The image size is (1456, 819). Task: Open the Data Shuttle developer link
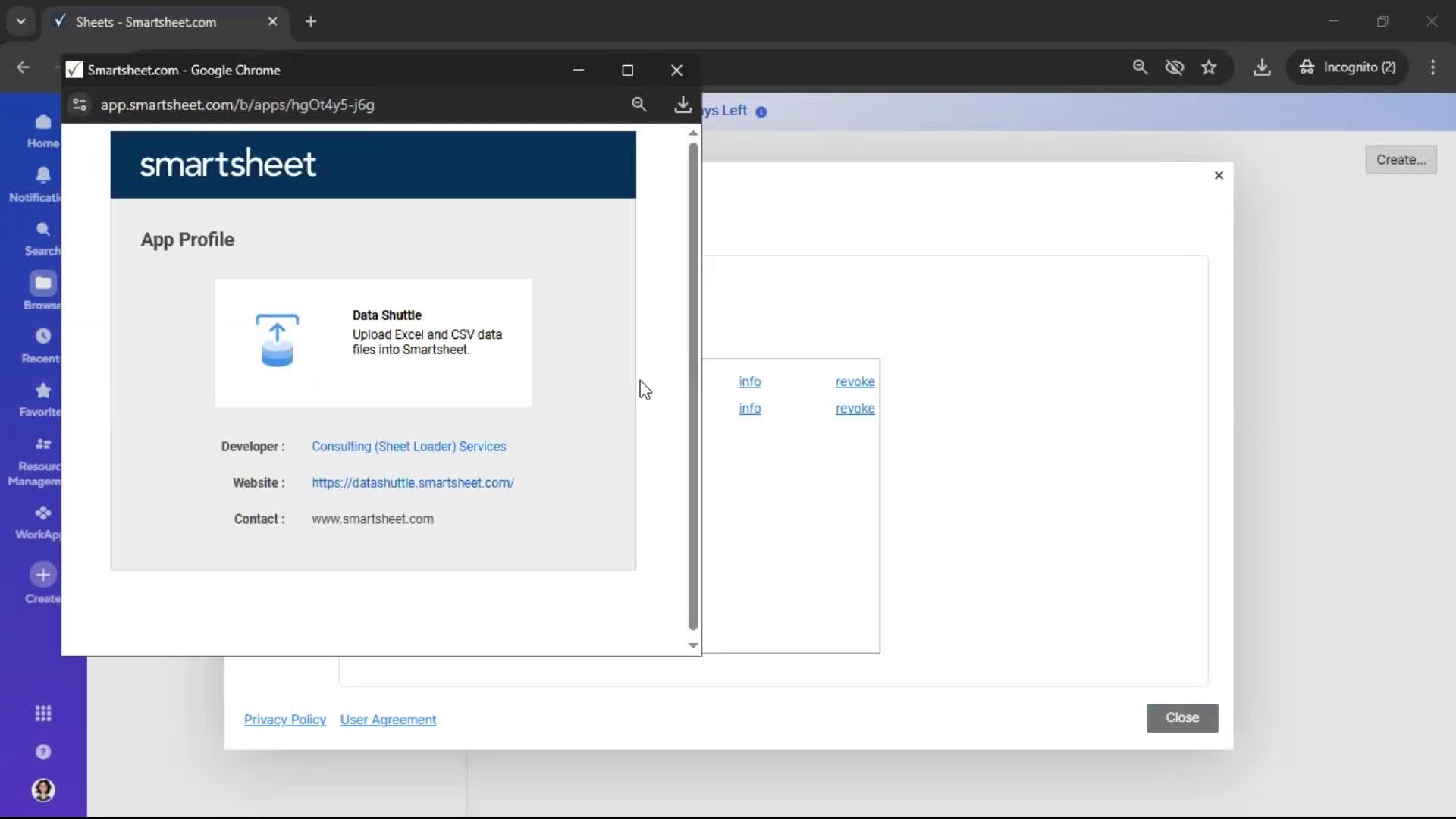tap(409, 447)
